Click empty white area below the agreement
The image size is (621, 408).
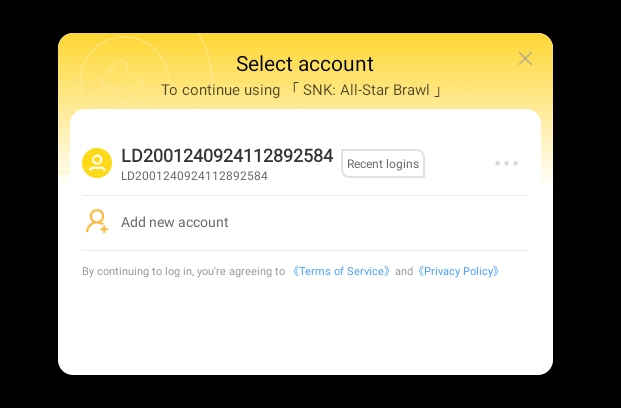305,325
